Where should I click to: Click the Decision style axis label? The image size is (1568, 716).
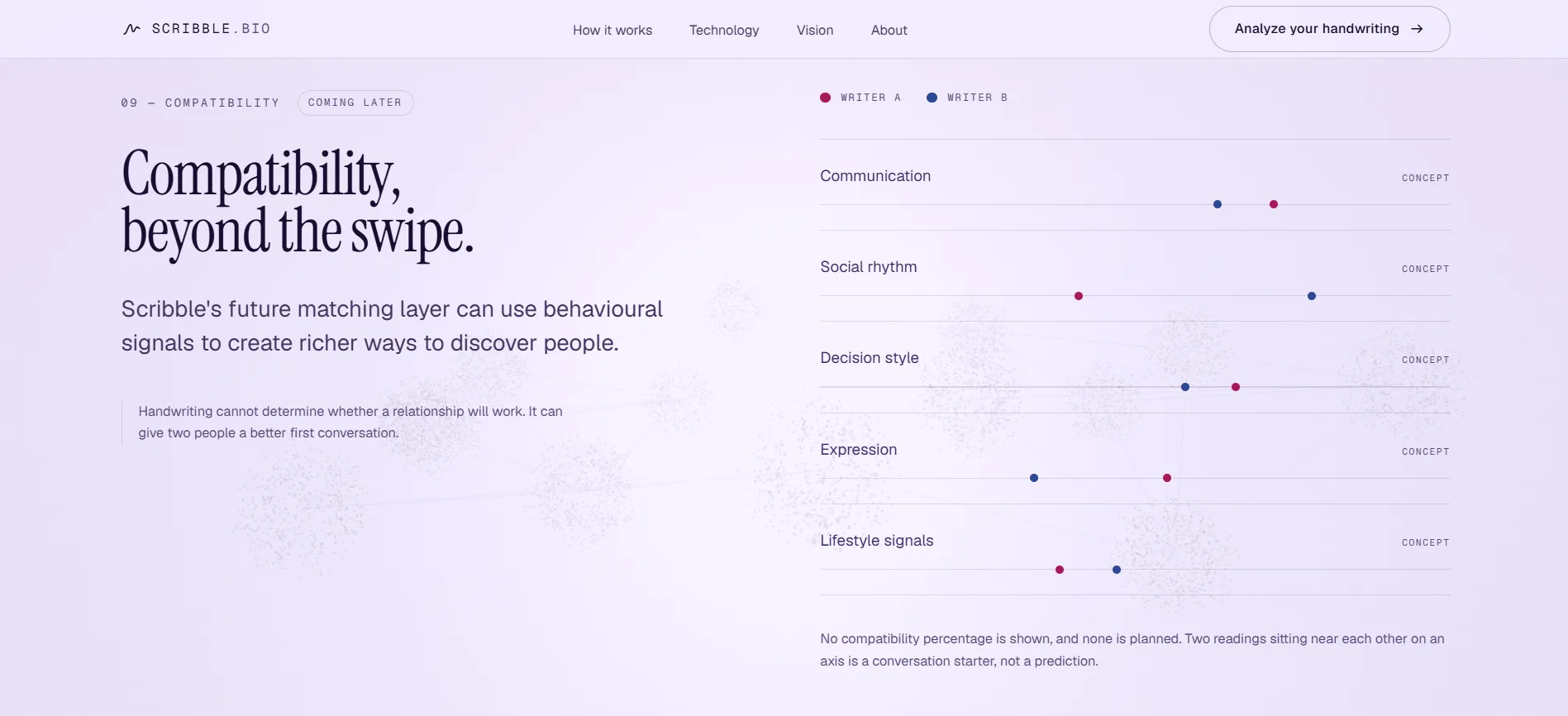click(870, 358)
